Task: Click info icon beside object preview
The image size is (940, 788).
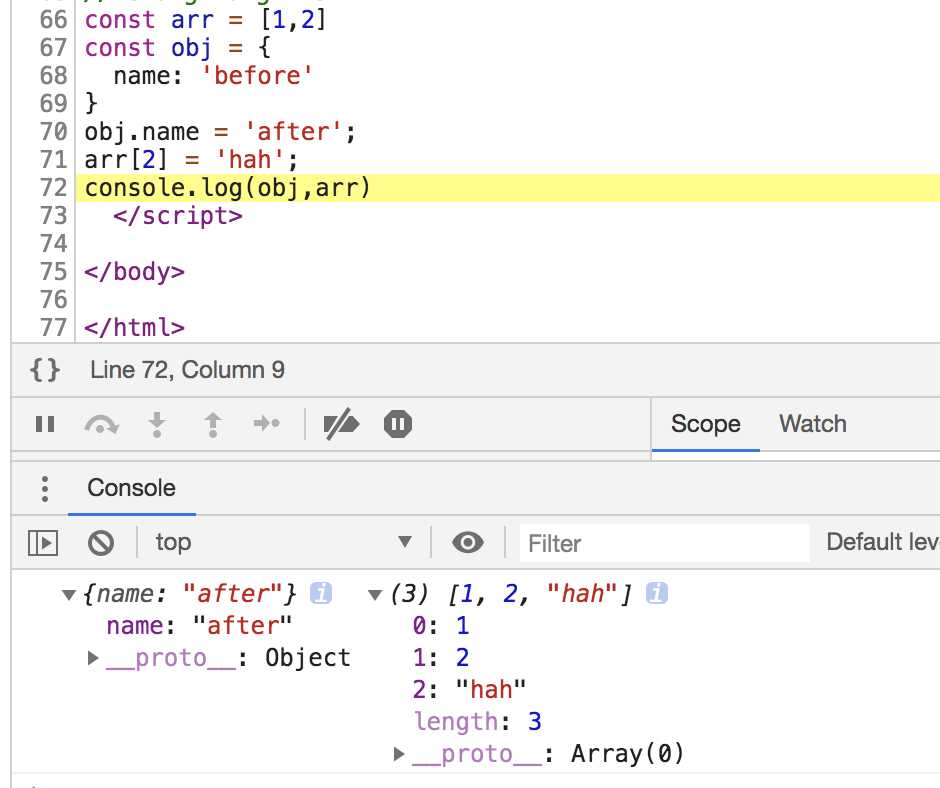Action: 321,593
